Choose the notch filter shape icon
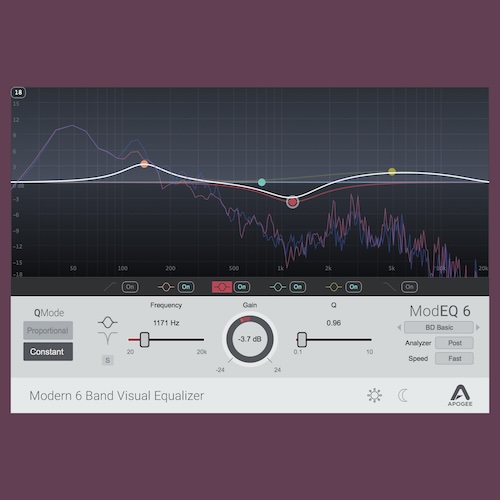 [x=107, y=338]
